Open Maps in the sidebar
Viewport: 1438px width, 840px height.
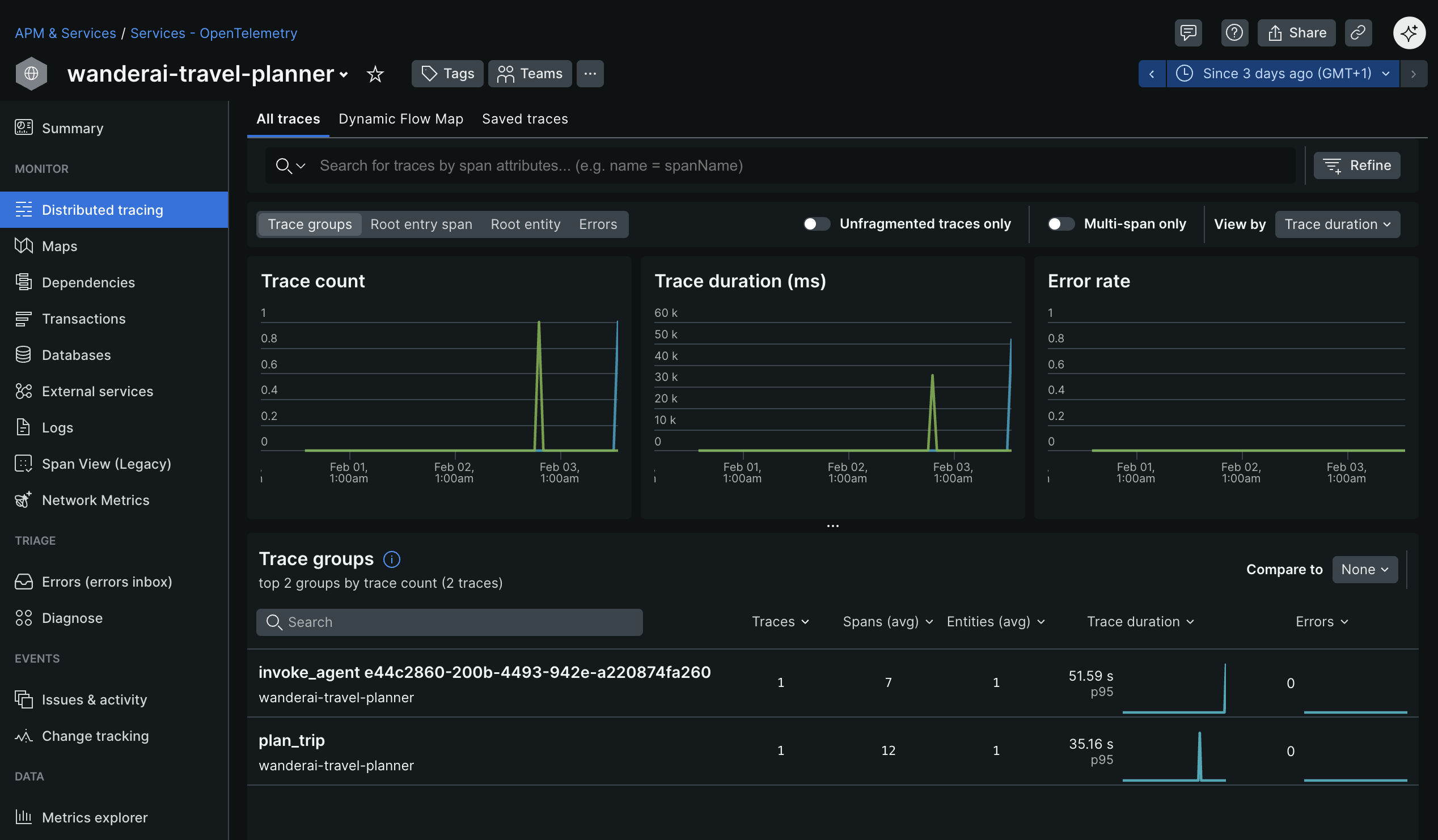(60, 247)
